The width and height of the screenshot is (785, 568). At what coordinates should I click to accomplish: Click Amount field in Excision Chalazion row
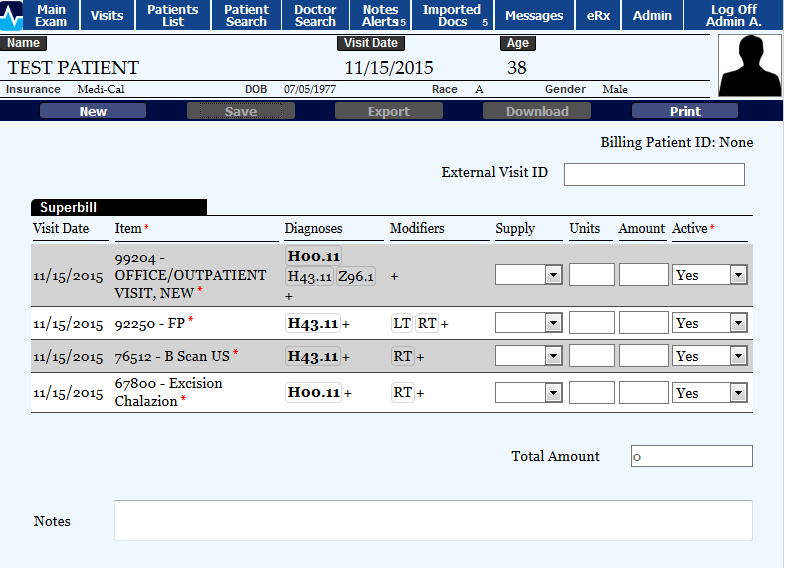644,392
